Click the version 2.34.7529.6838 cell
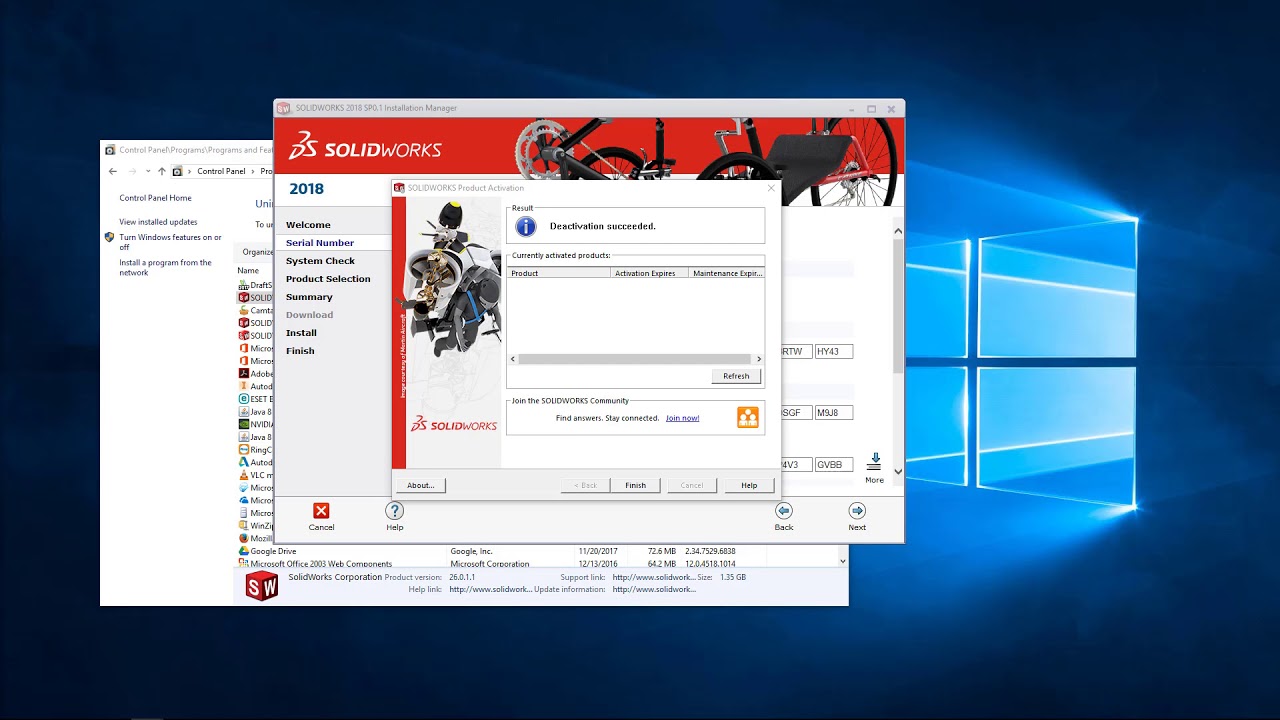 [709, 551]
